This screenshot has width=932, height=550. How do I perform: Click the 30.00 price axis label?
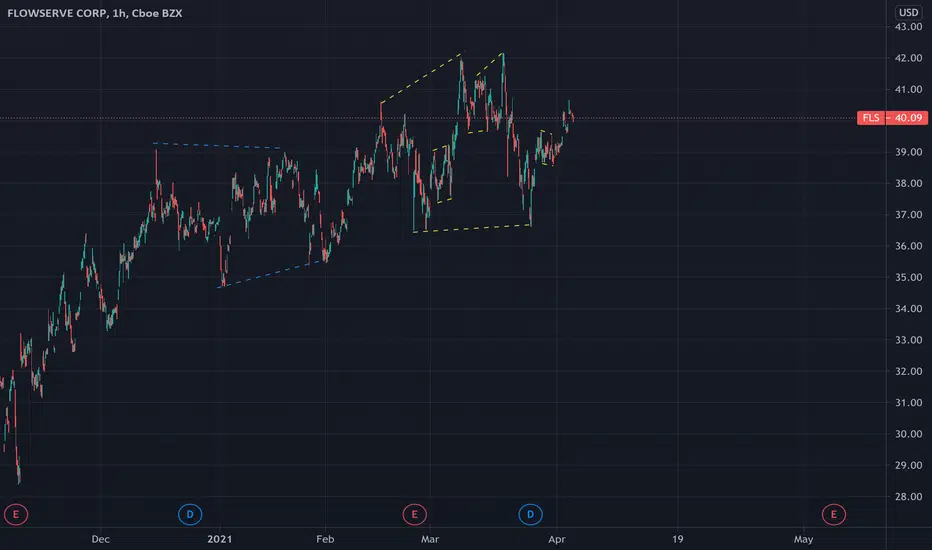coord(908,434)
